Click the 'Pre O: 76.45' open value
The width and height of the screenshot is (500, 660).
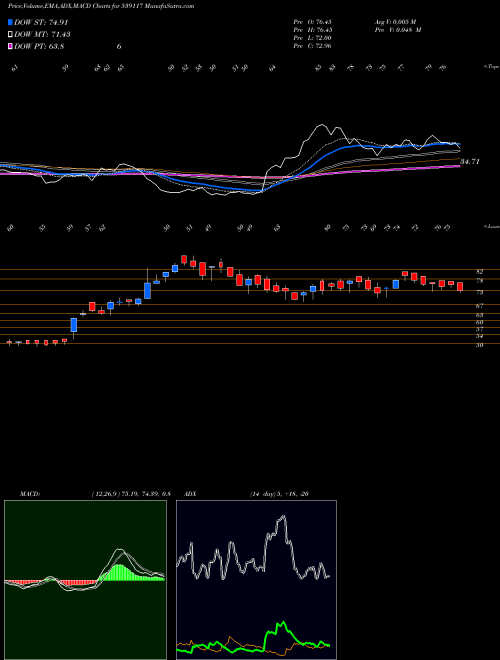click(x=312, y=21)
